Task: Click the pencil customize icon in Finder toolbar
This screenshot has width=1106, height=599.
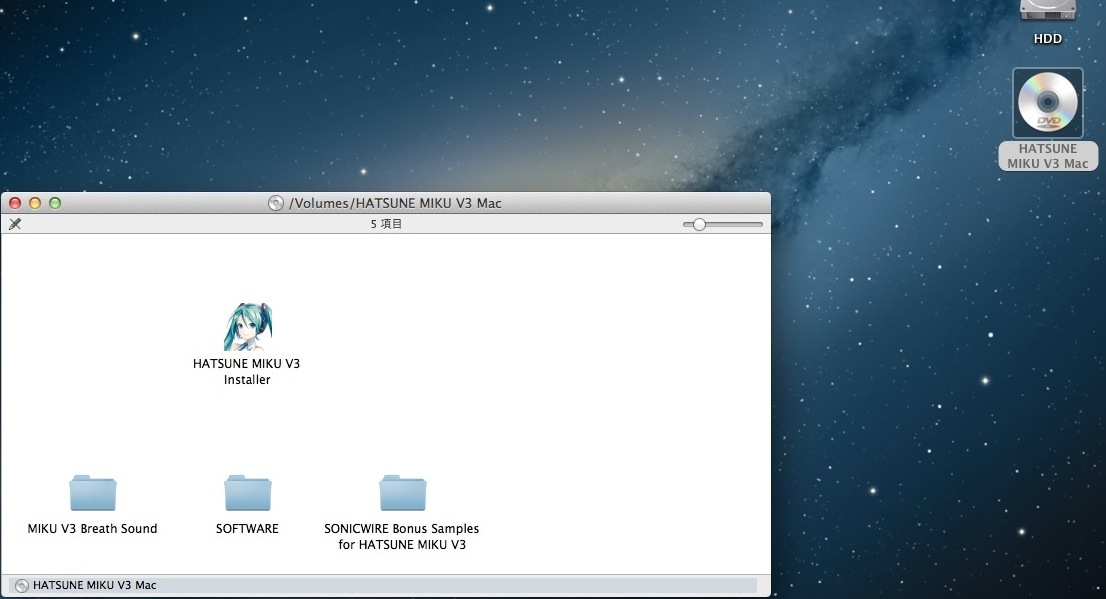Action: pos(15,224)
